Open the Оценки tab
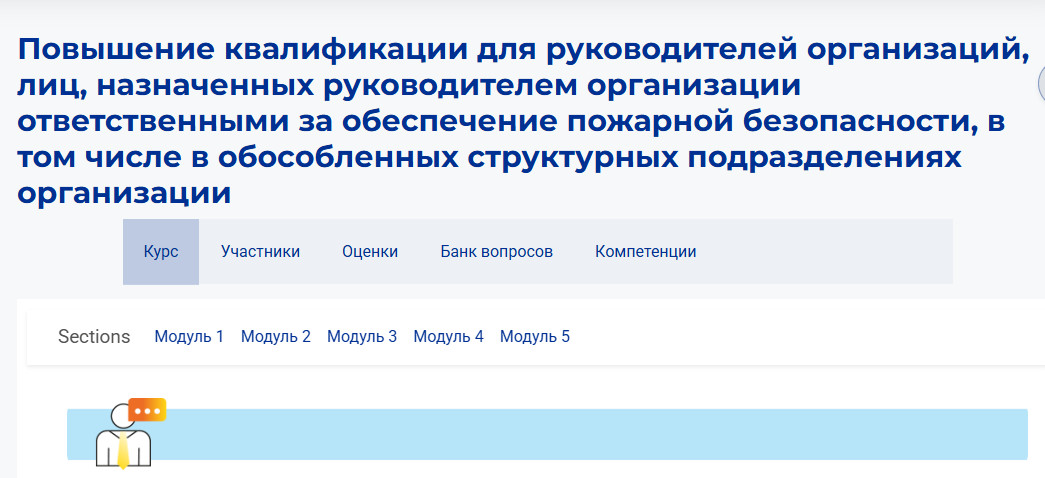The image size is (1045, 478). pos(370,252)
